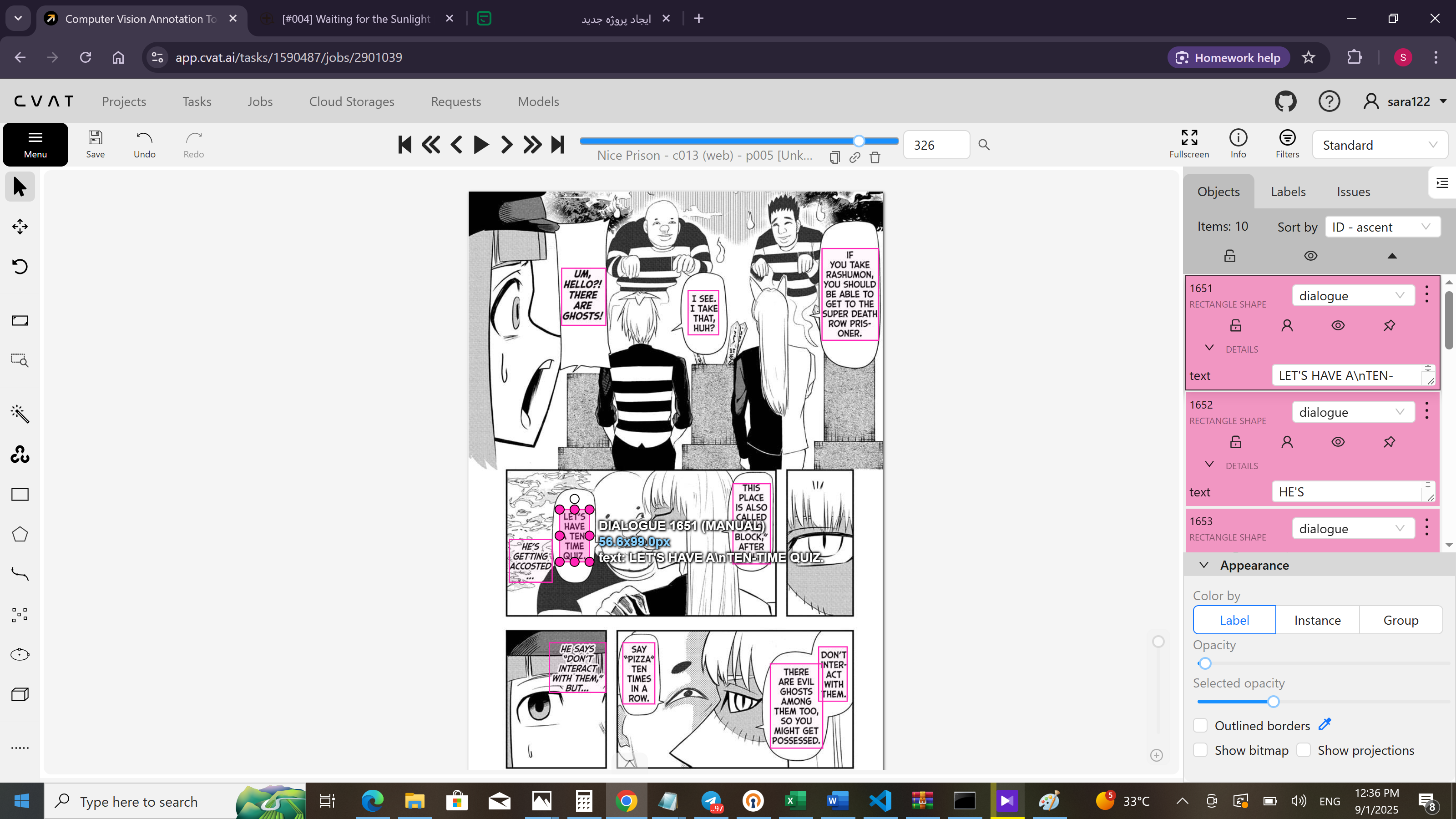Change label dropdown of object 1652
Screen dimensions: 1456x819
tap(1353, 412)
